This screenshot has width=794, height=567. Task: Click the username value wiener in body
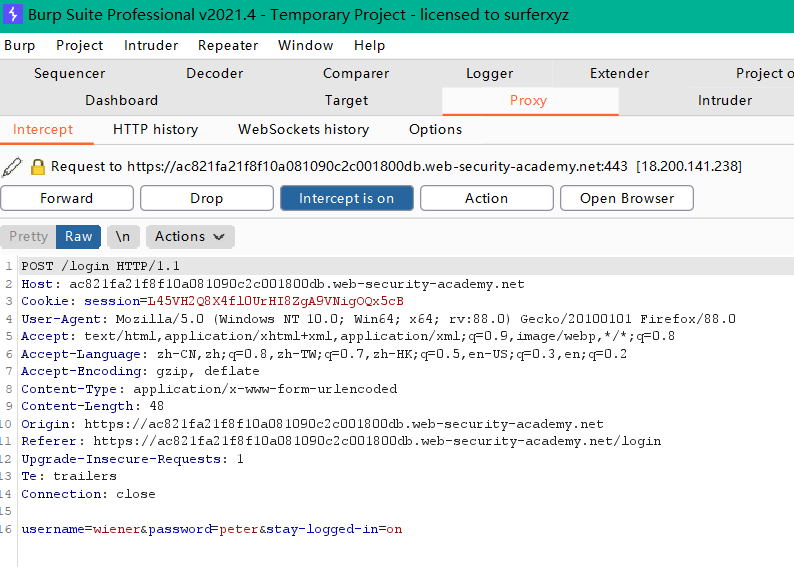click(x=116, y=529)
